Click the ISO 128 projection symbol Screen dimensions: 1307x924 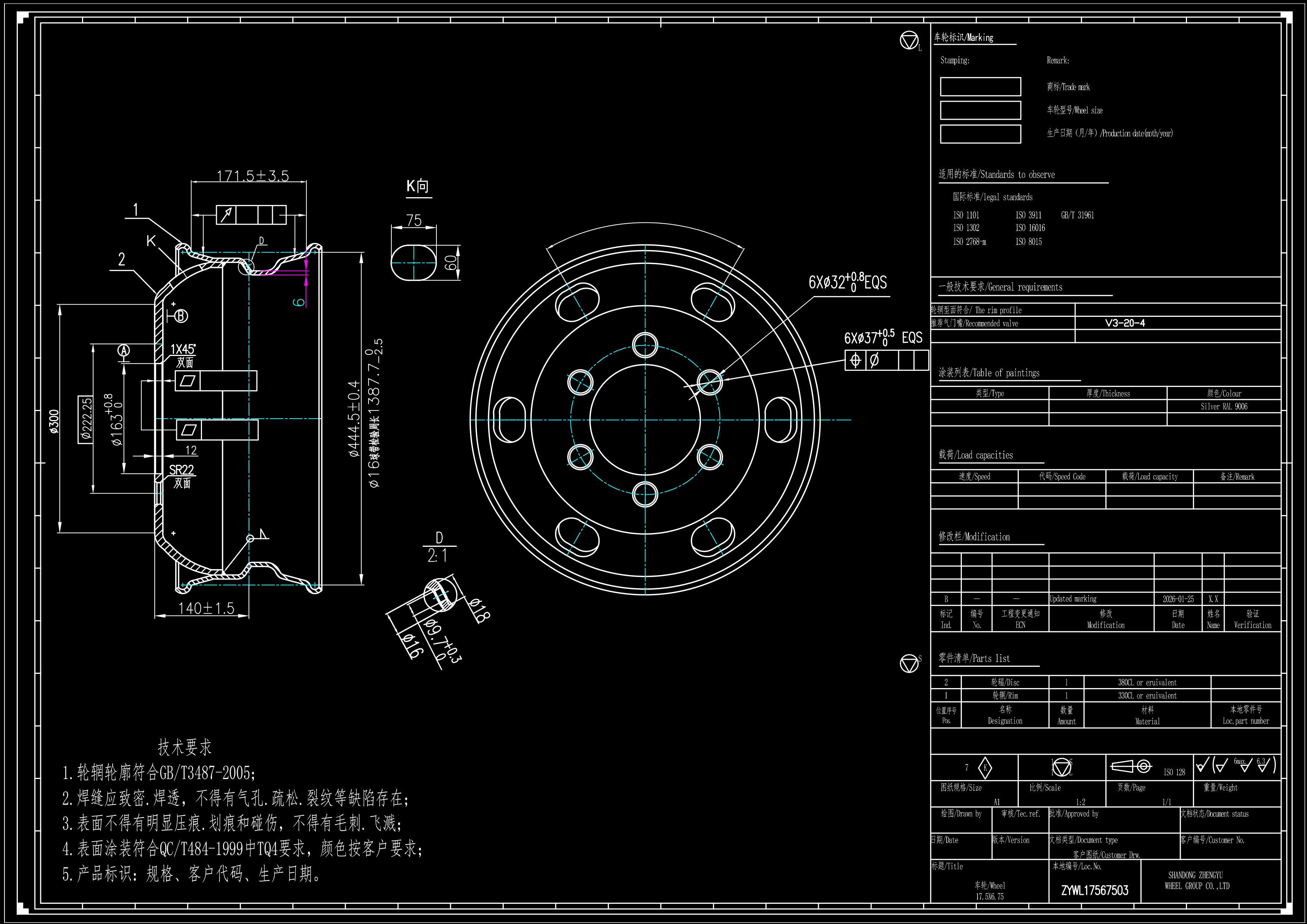(1132, 767)
